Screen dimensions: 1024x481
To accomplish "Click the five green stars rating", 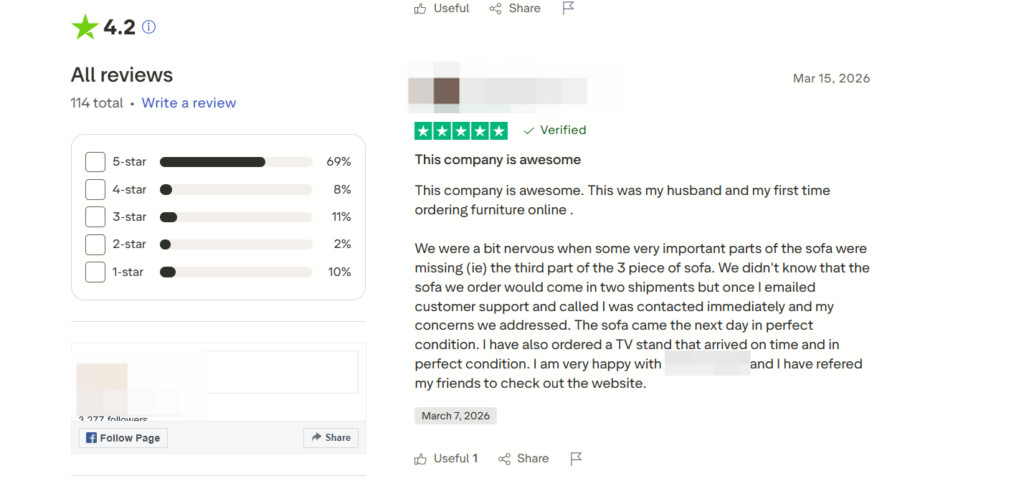I will click(x=461, y=131).
